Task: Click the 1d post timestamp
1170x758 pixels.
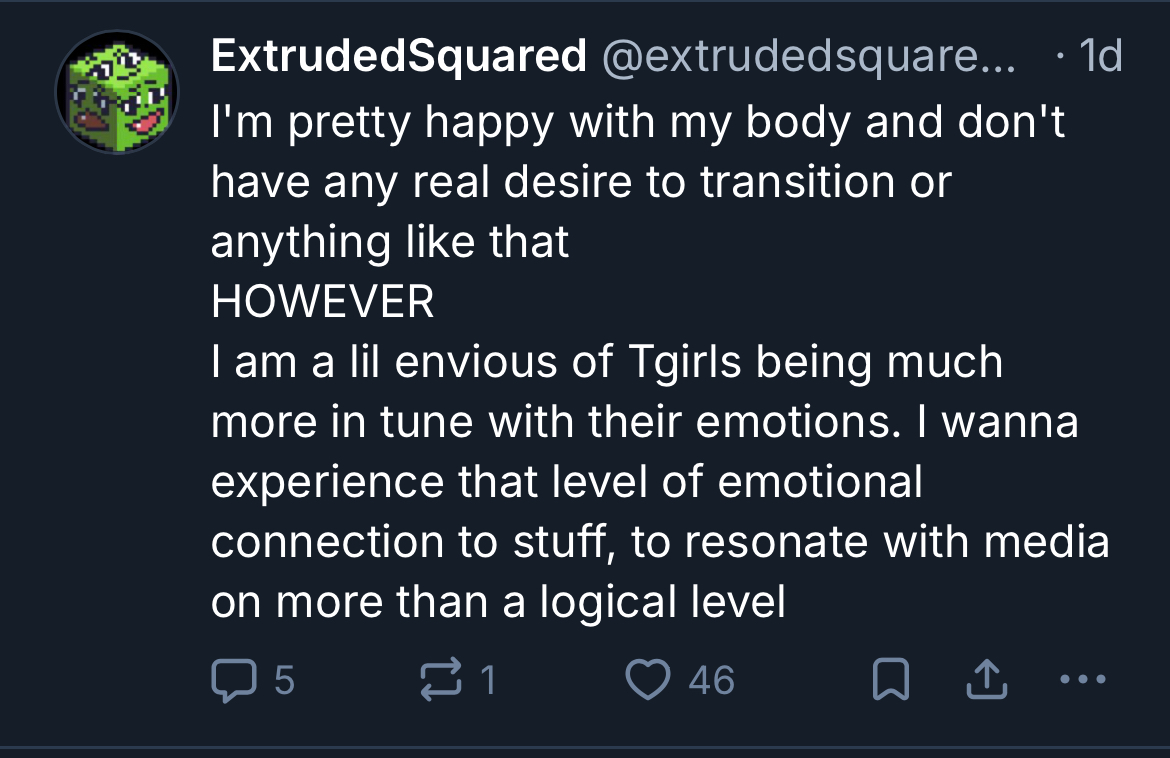Action: (x=1101, y=57)
